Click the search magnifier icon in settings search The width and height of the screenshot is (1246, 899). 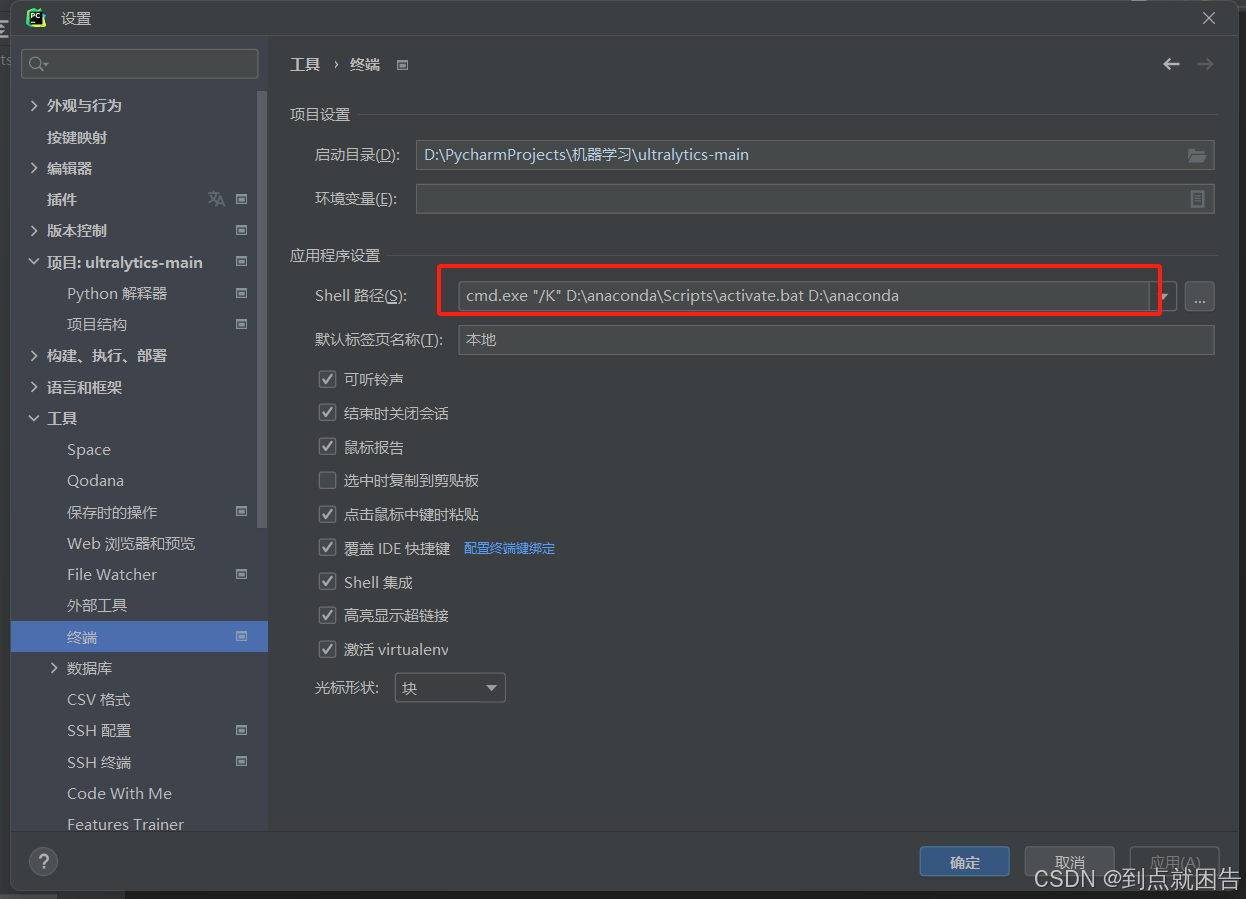[x=38, y=64]
